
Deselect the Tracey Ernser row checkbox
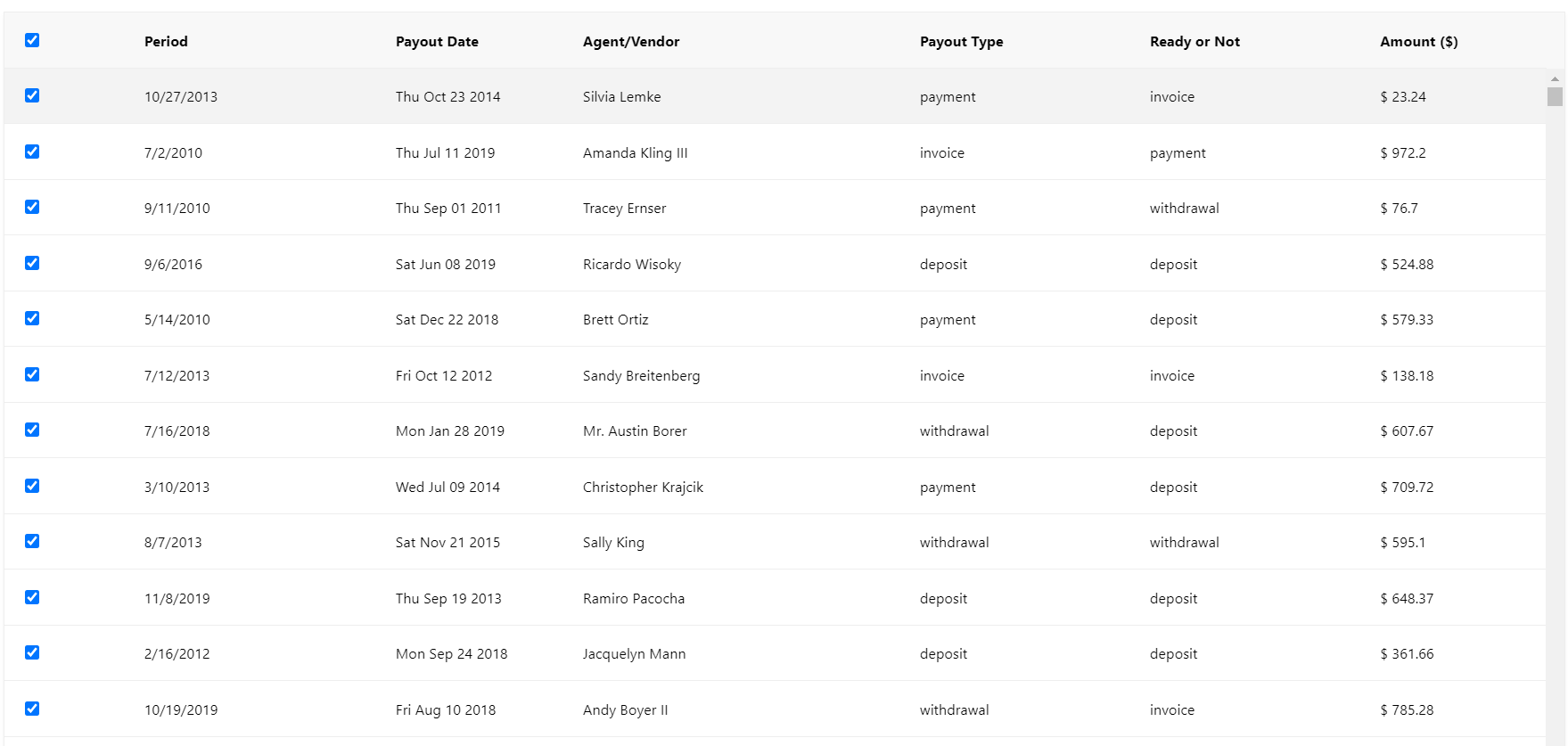(x=32, y=207)
